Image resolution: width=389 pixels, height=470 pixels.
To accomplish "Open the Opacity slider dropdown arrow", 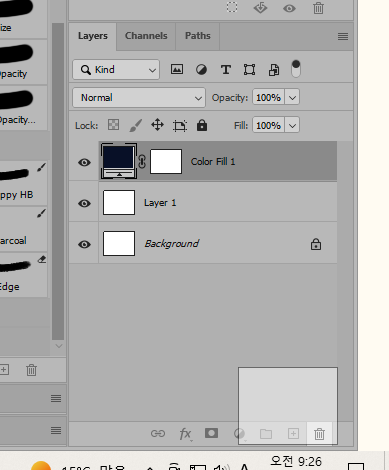I will 292,98.
